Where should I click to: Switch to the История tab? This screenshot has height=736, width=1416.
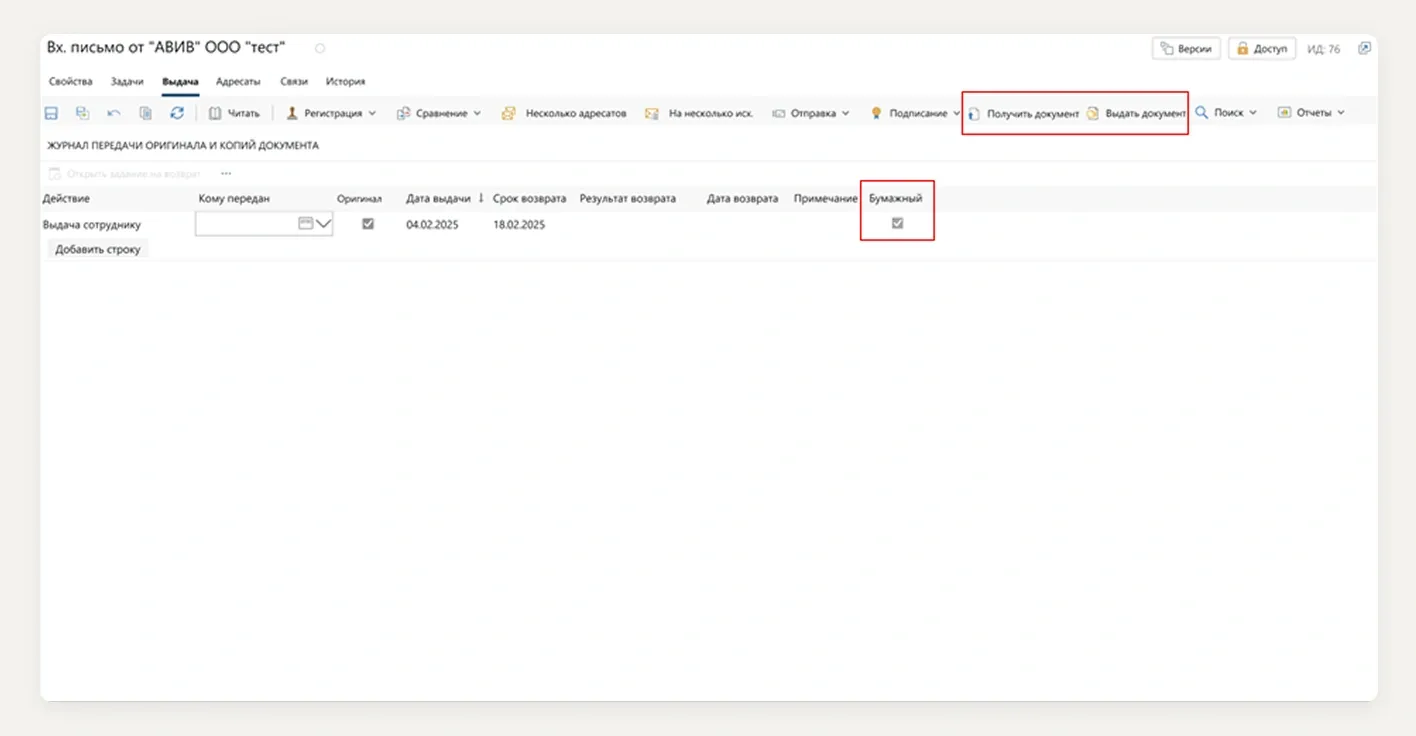coord(345,82)
